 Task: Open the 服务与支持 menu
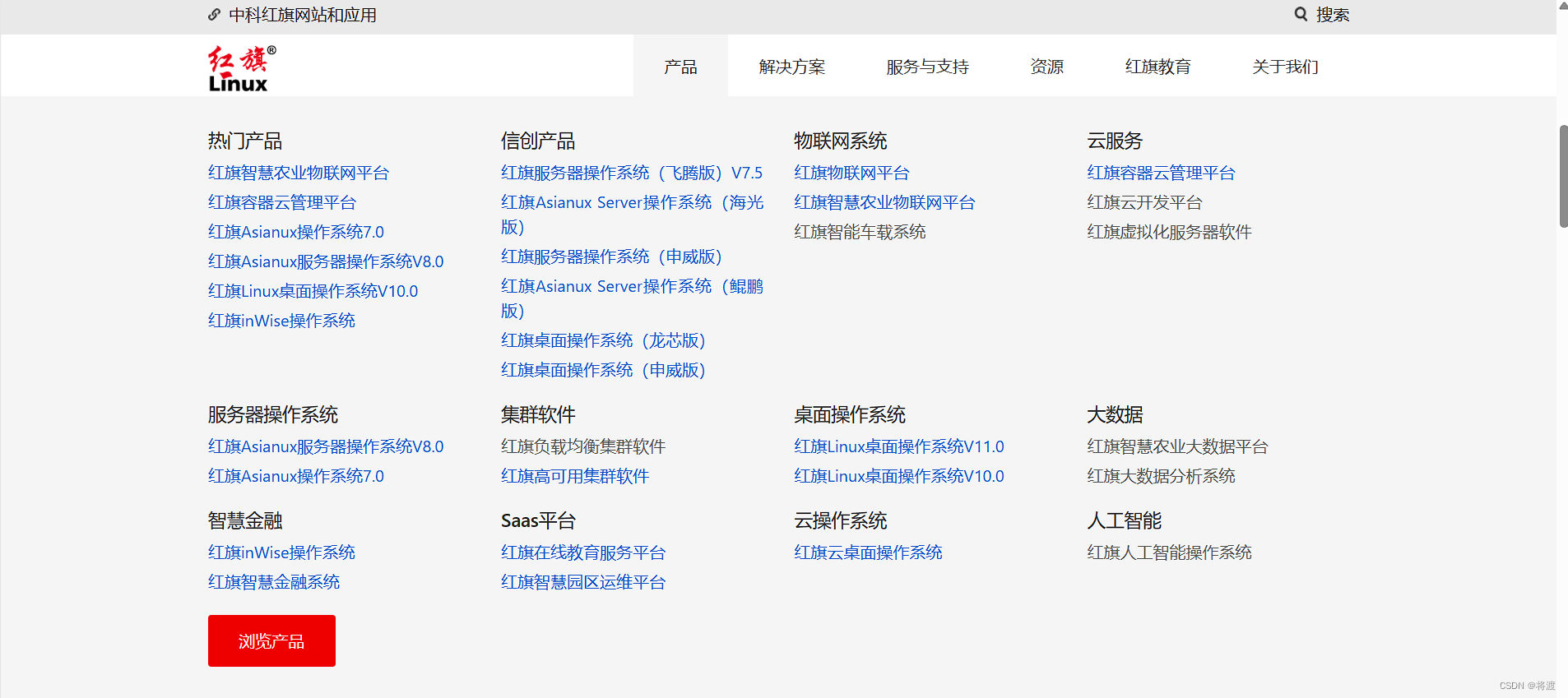pos(927,66)
